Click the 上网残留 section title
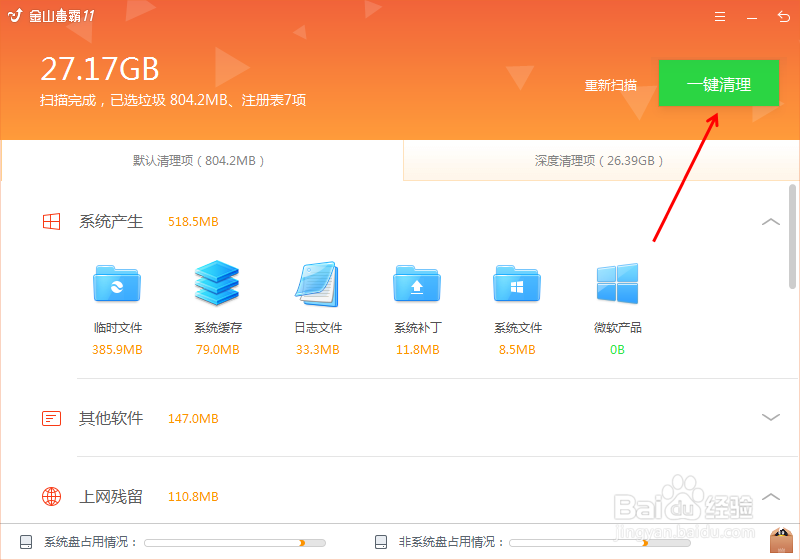This screenshot has height=560, width=800. (111, 496)
